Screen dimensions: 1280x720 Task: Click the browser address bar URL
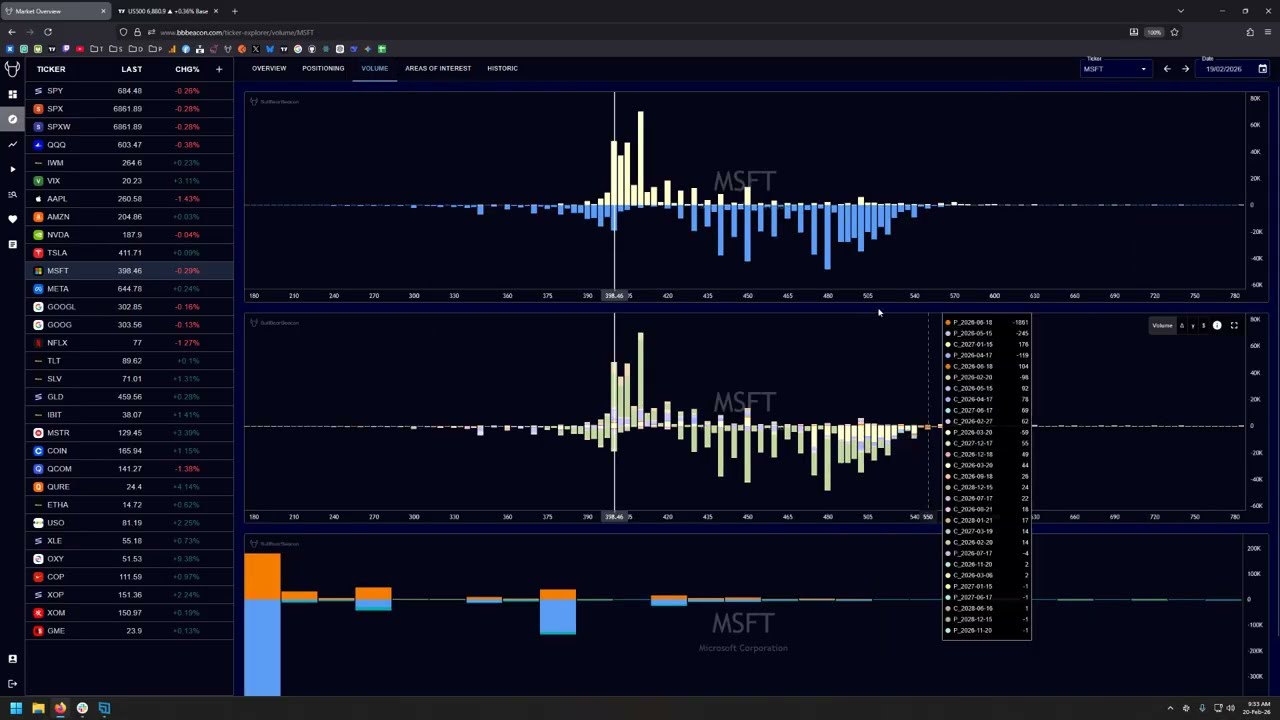click(236, 32)
